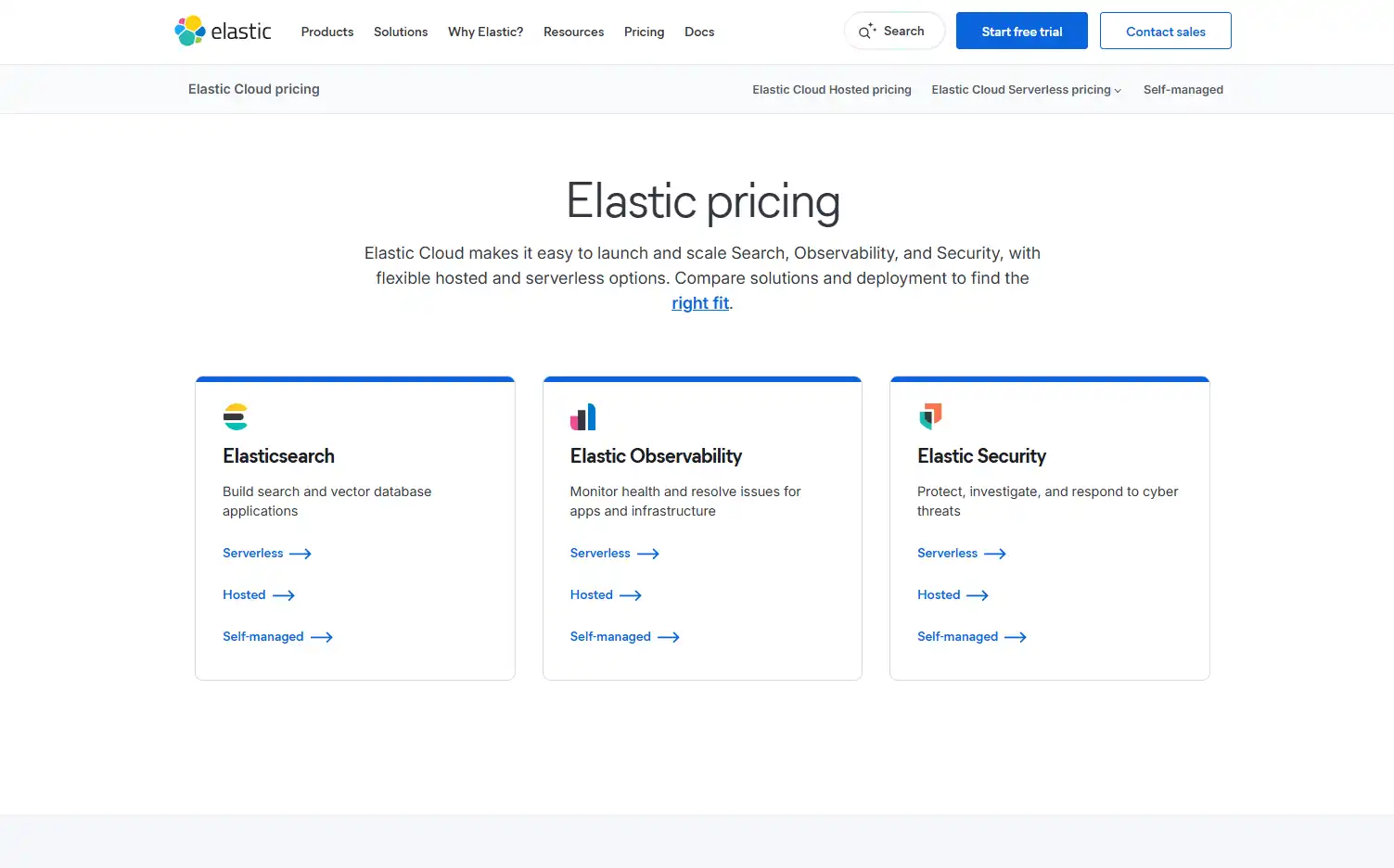Image resolution: width=1394 pixels, height=868 pixels.
Task: Follow the 'right fit' link
Action: click(x=700, y=303)
